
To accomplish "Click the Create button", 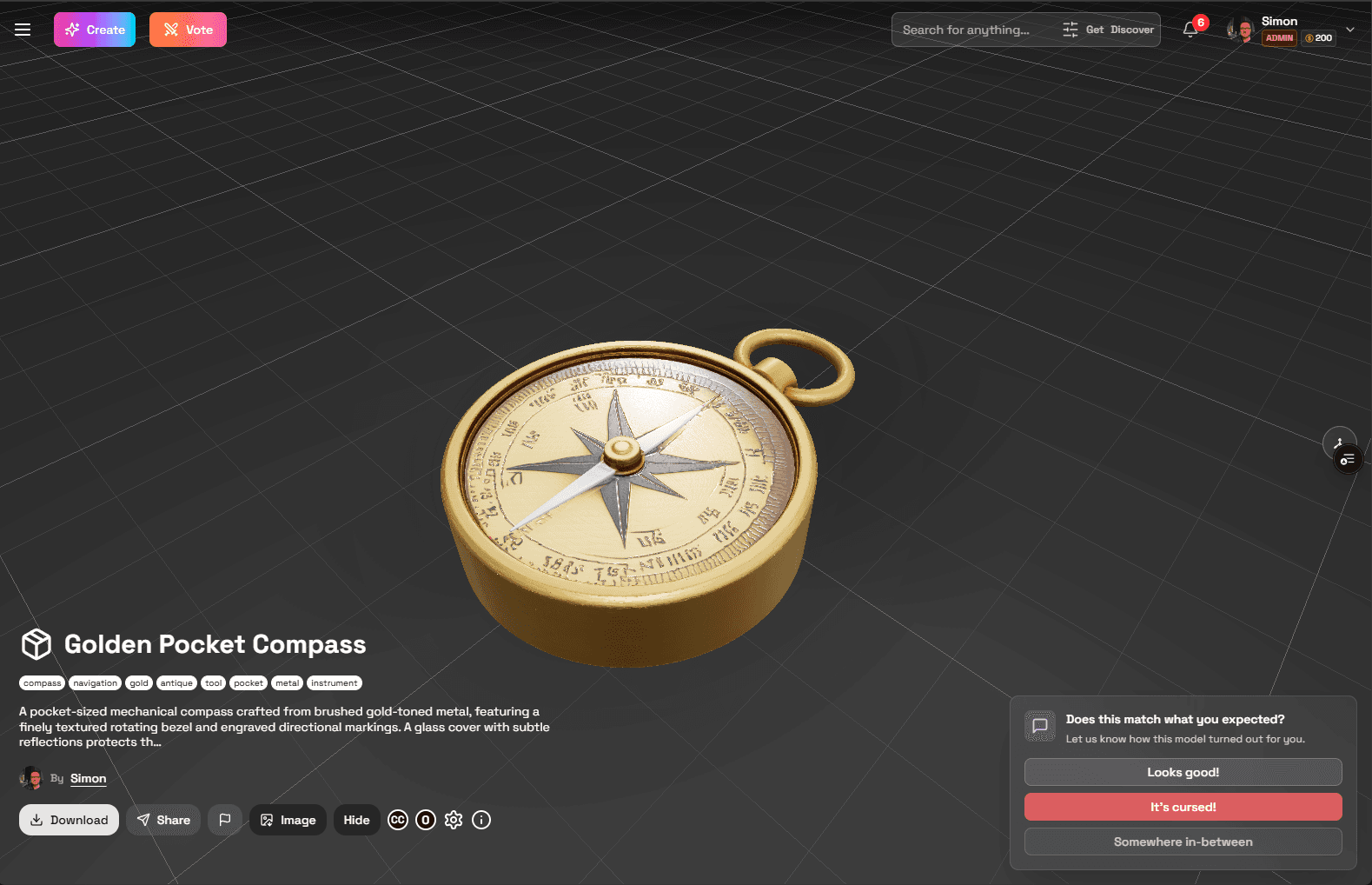I will pos(95,30).
